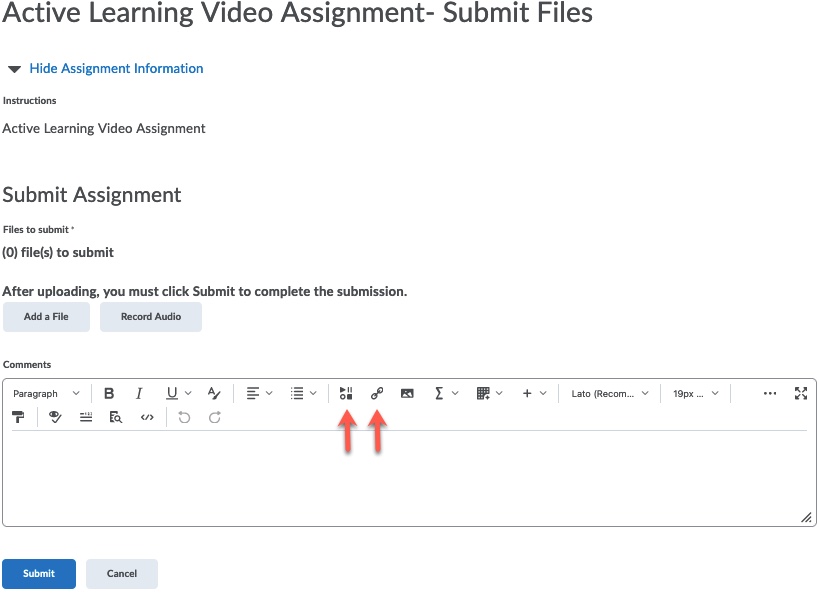Toggle italic text formatting
This screenshot has height=593, width=819.
139,394
